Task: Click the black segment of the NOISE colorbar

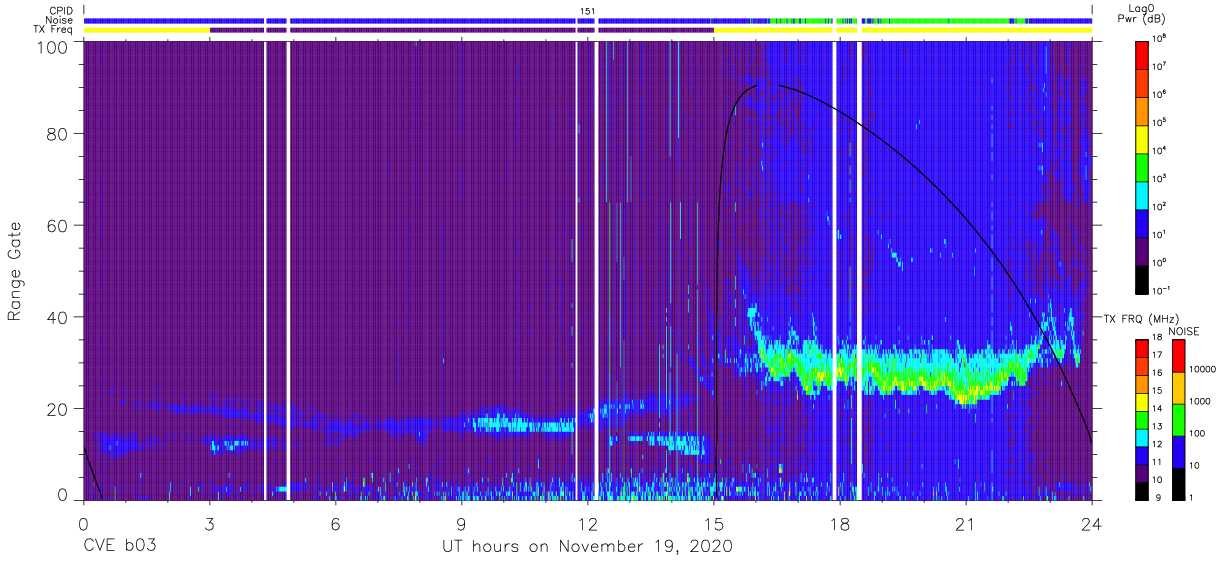Action: pos(1178,482)
